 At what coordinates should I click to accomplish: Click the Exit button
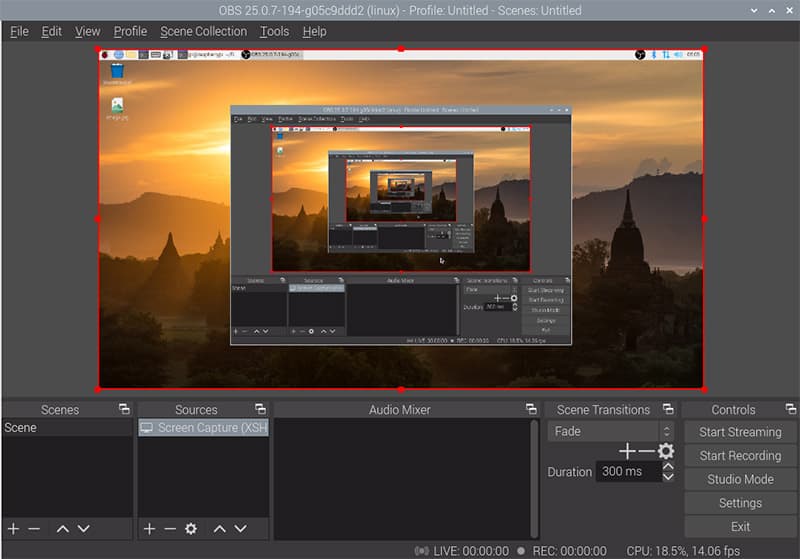[740, 526]
